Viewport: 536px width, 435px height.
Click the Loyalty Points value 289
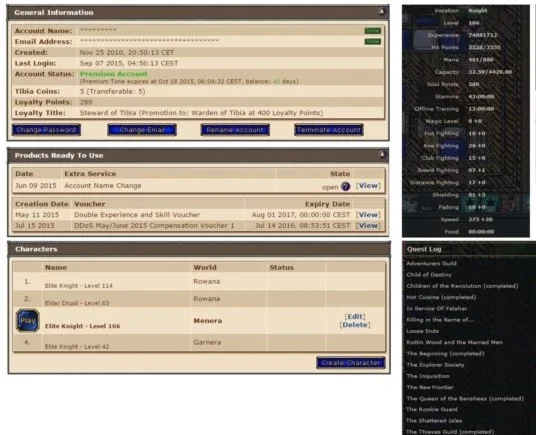tap(86, 102)
